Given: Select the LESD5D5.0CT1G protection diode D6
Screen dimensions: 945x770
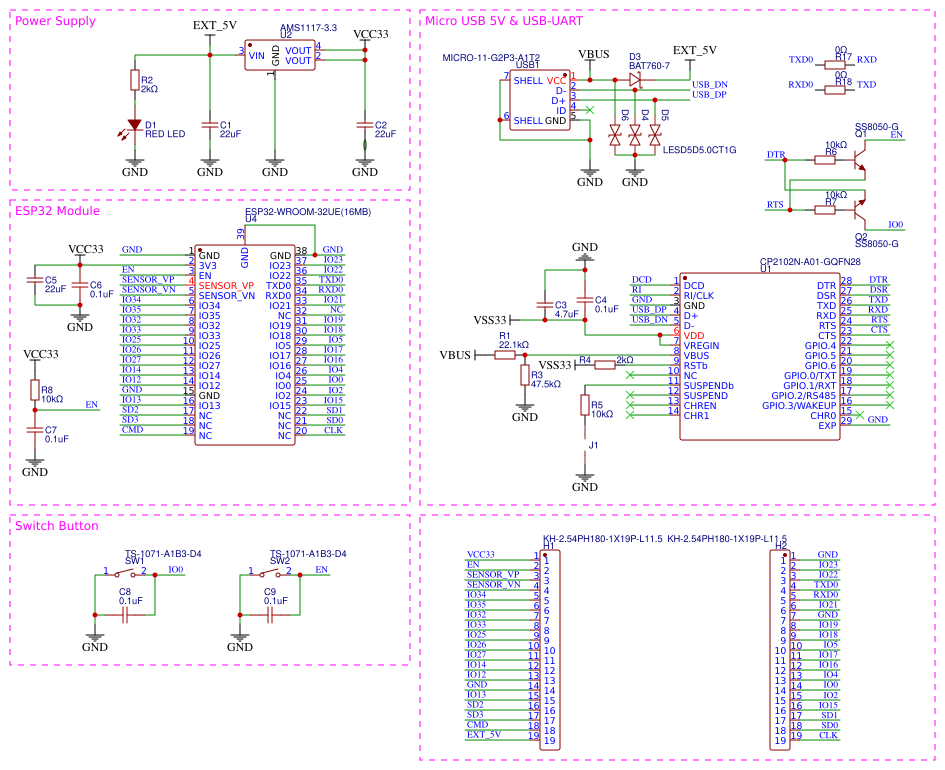Looking at the screenshot, I should (x=613, y=135).
